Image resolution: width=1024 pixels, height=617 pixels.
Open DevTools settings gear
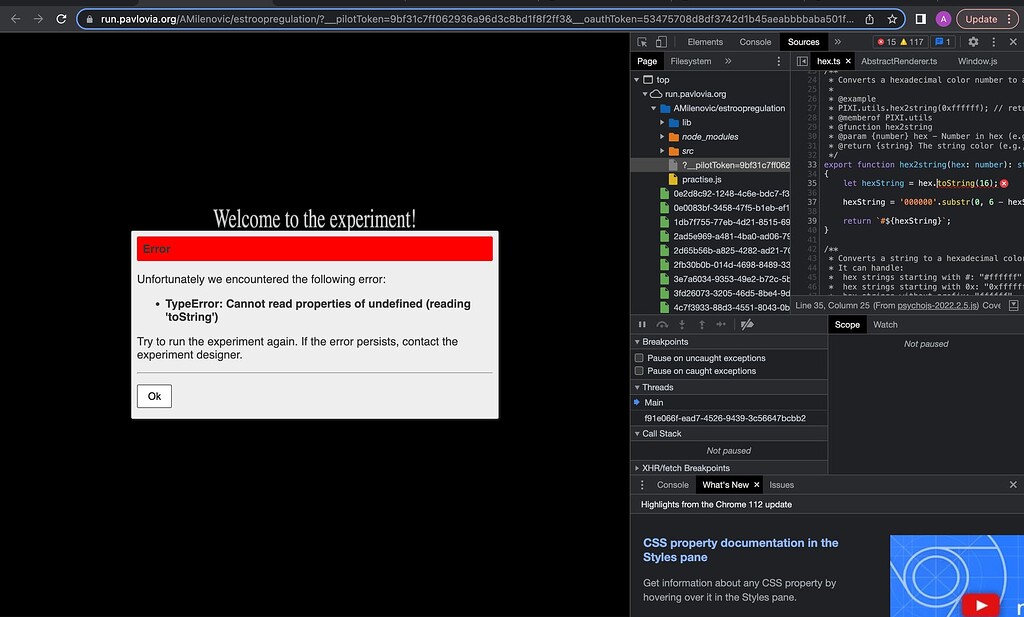point(973,41)
